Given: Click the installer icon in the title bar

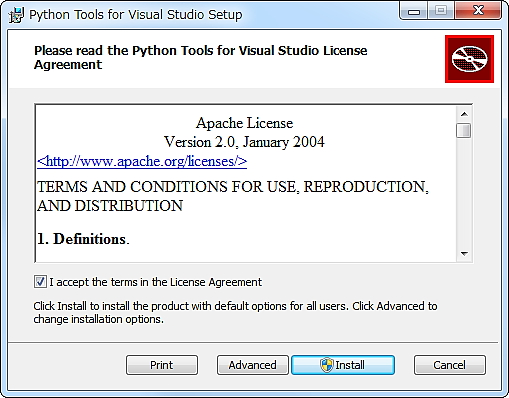Looking at the screenshot, I should pos(16,15).
